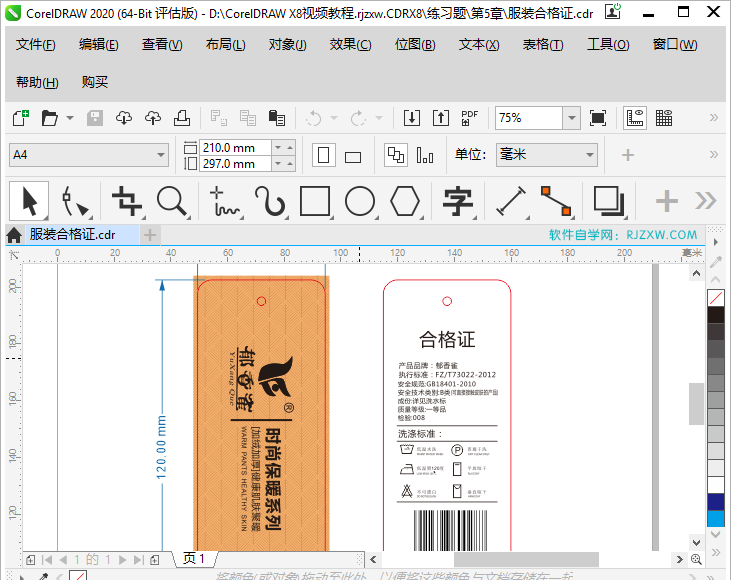Click the page width 210.0 mm field

(x=235, y=148)
